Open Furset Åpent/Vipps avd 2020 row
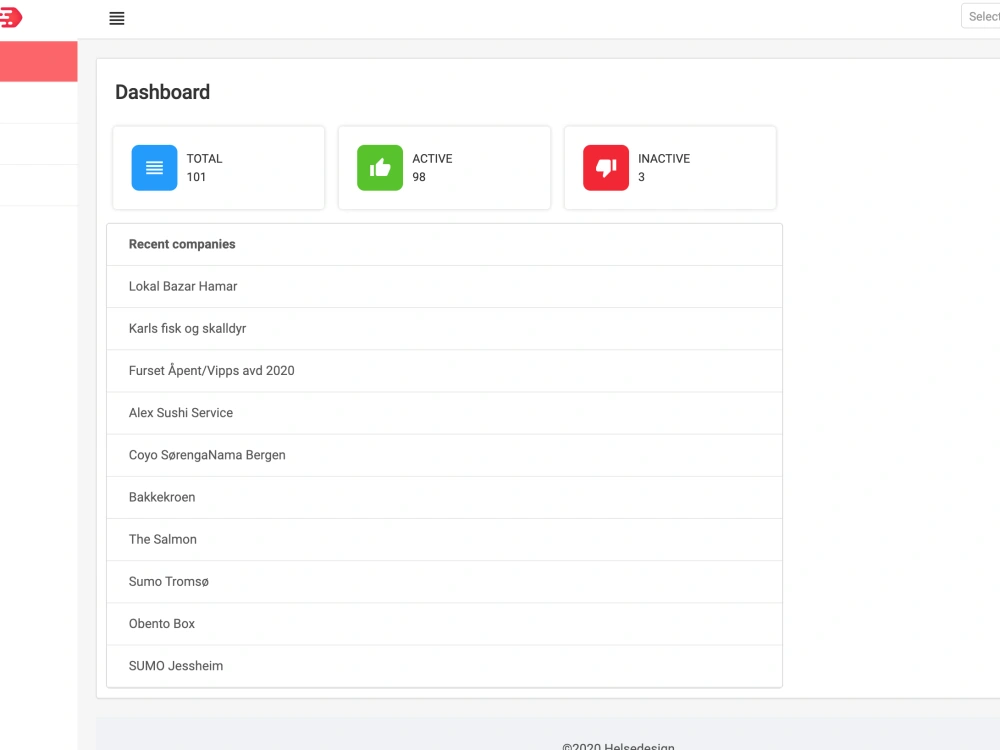1000x750 pixels. click(x=445, y=371)
